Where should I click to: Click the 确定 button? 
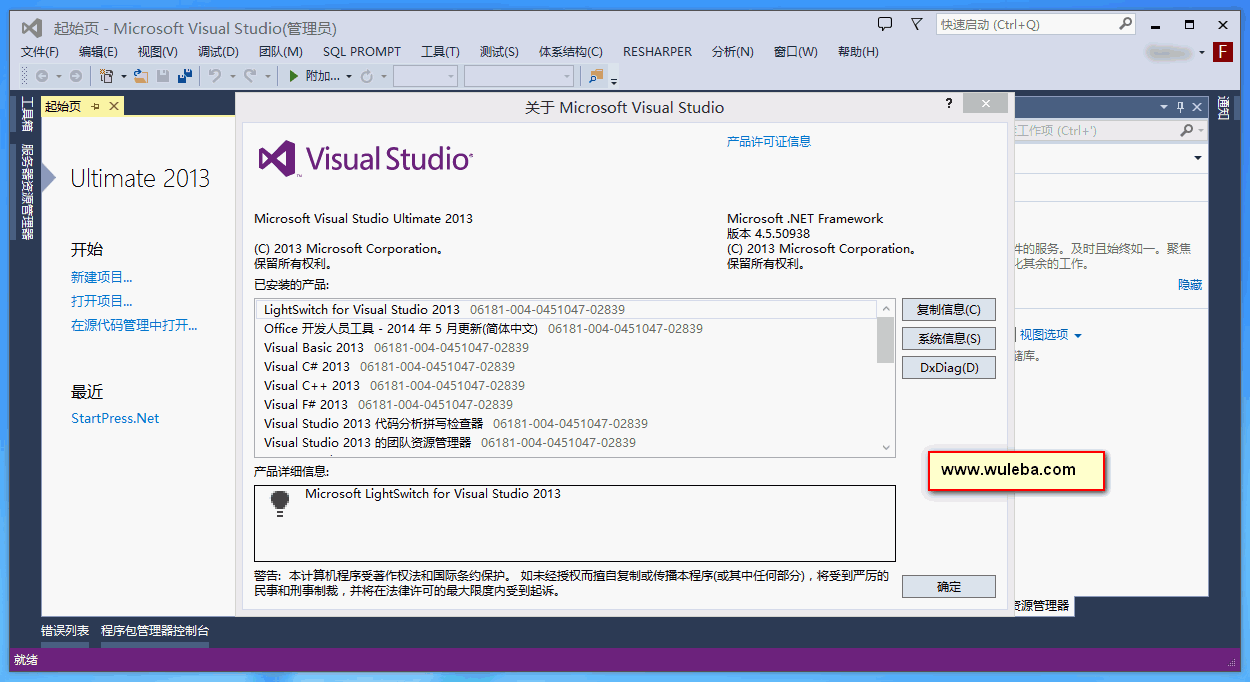(948, 587)
